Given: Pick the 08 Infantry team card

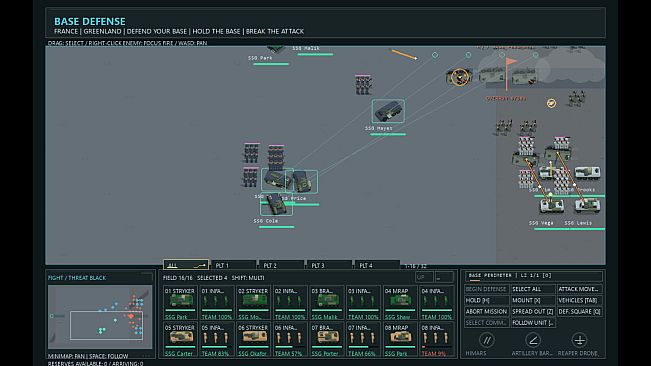Looking at the screenshot, I should click(x=436, y=339).
